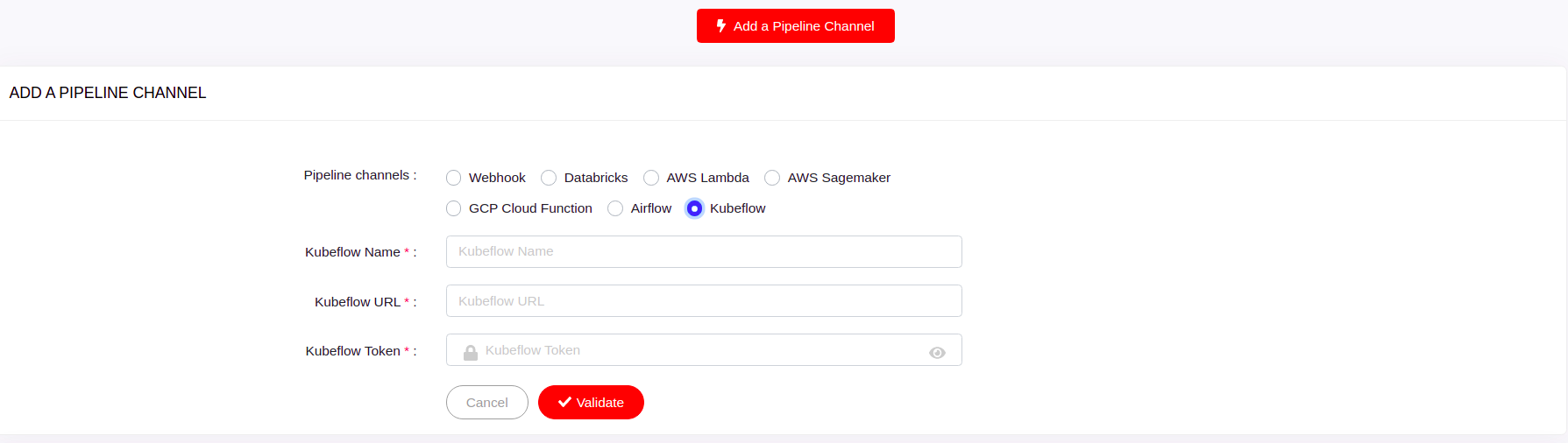
Task: Show the token with the eye icon
Action: tap(937, 353)
